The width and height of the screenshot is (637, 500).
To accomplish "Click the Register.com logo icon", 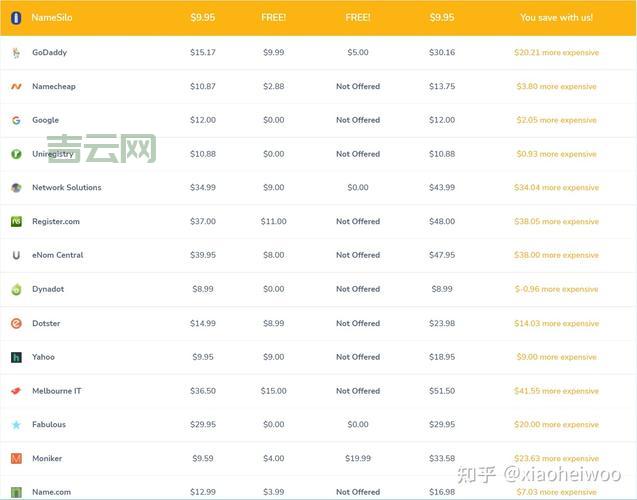I will 16,221.
